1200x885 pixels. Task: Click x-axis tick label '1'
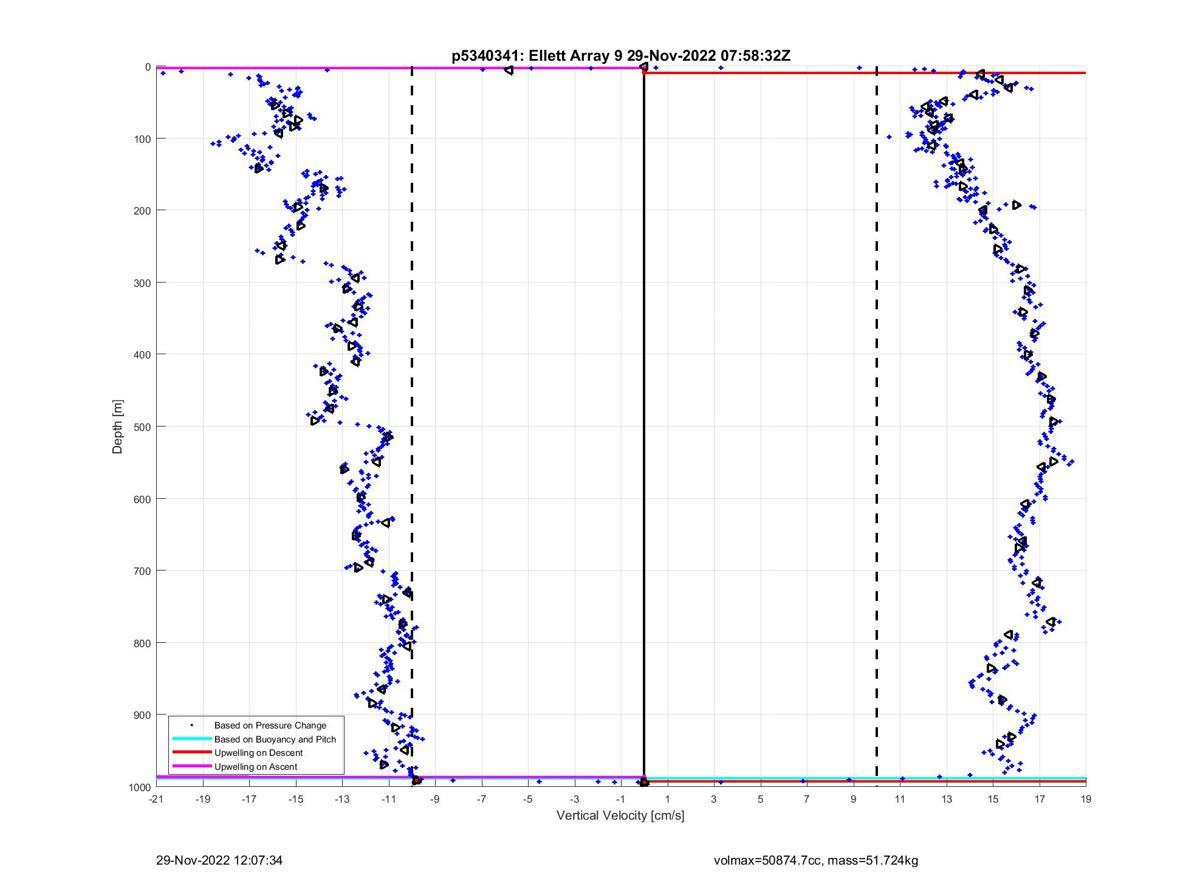668,800
